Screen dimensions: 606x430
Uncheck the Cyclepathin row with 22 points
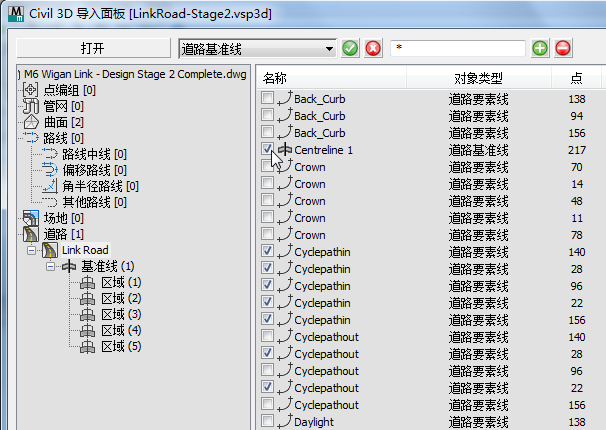[x=267, y=302]
